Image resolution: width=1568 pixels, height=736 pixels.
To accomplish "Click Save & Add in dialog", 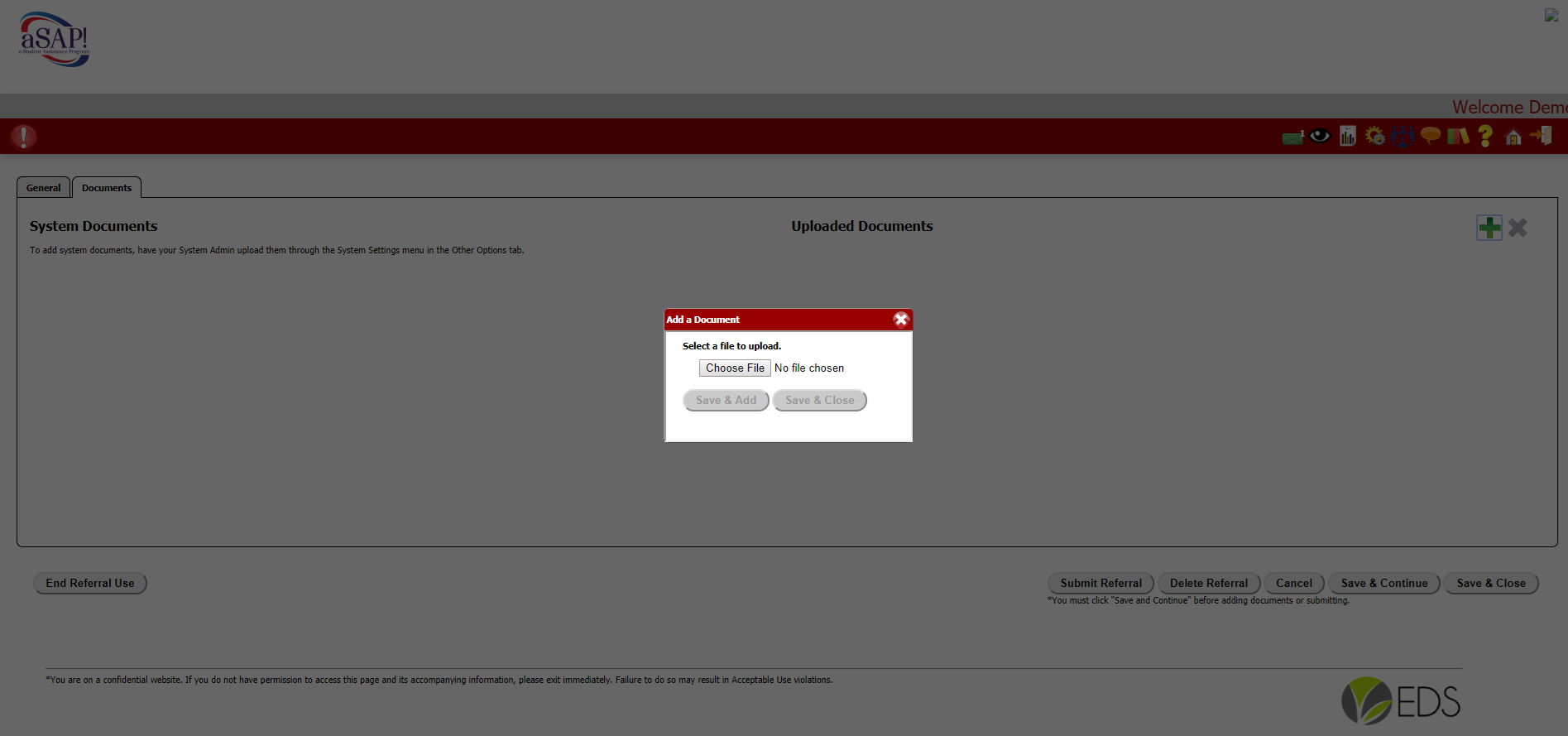I will 726,401.
